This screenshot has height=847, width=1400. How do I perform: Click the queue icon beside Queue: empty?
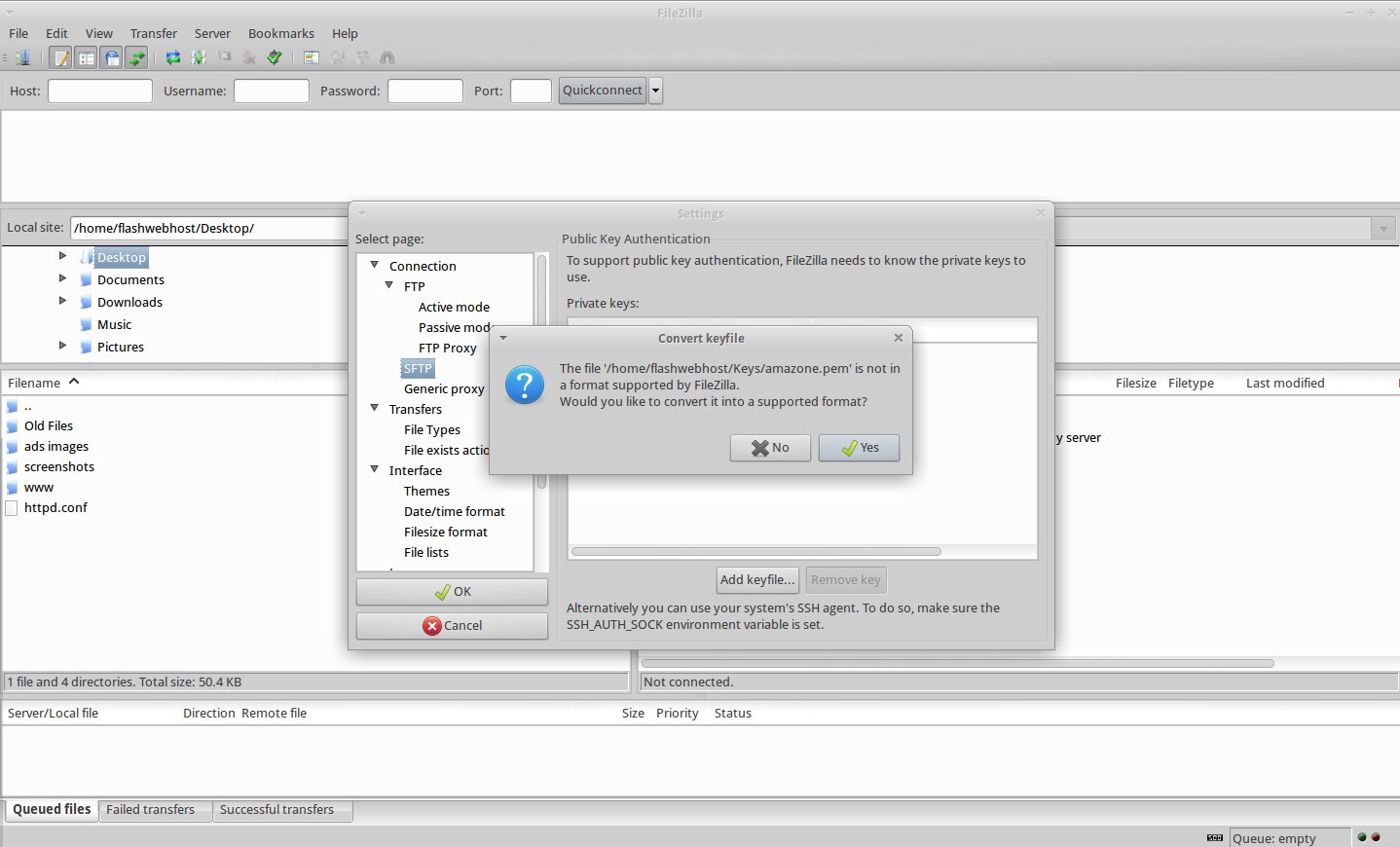[1215, 837]
